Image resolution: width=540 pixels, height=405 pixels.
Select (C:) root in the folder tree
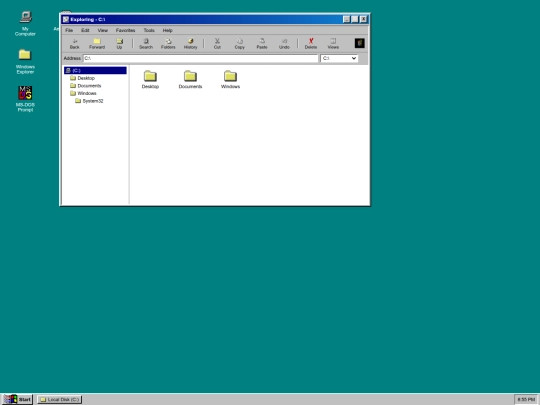pos(95,70)
